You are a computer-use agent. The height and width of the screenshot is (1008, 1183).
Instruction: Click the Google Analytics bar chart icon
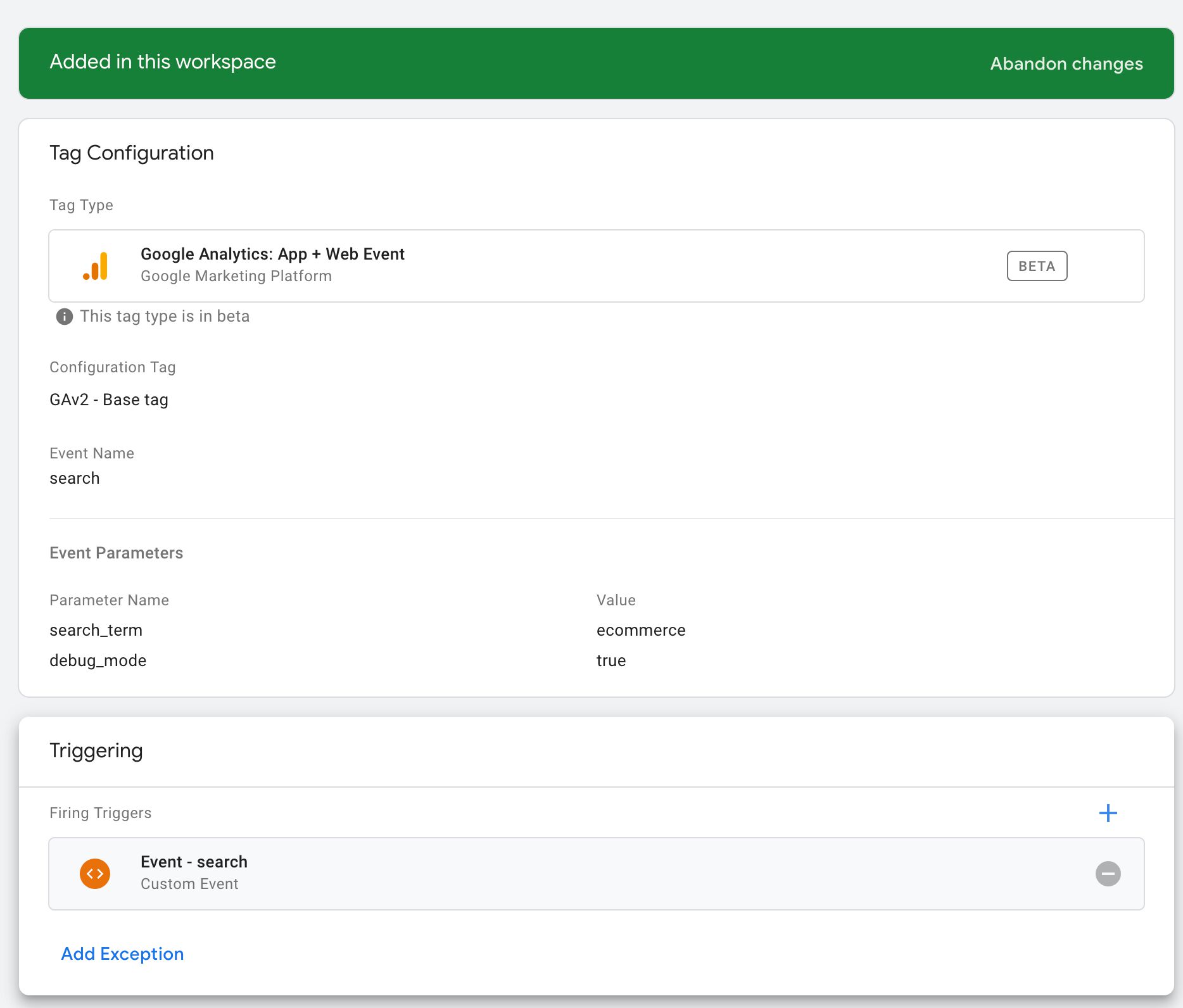[96, 266]
